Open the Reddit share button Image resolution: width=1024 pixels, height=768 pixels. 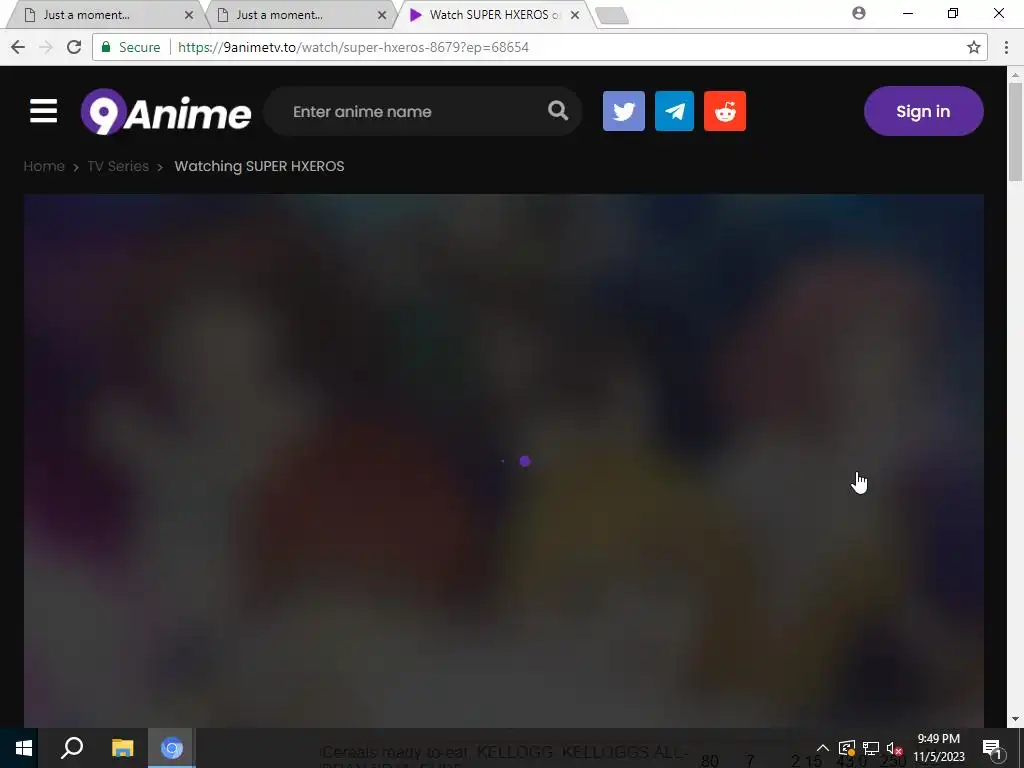[725, 111]
